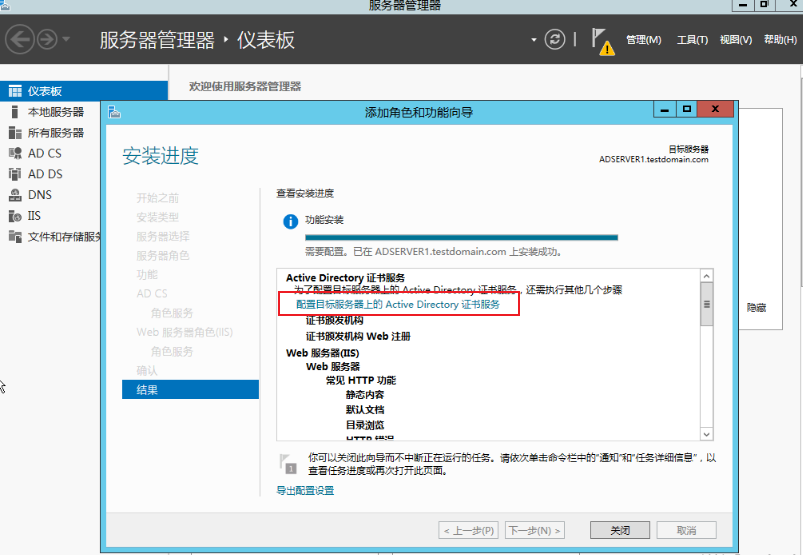The width and height of the screenshot is (803, 555).
Task: Open the notifications flag with warning
Action: coord(603,41)
